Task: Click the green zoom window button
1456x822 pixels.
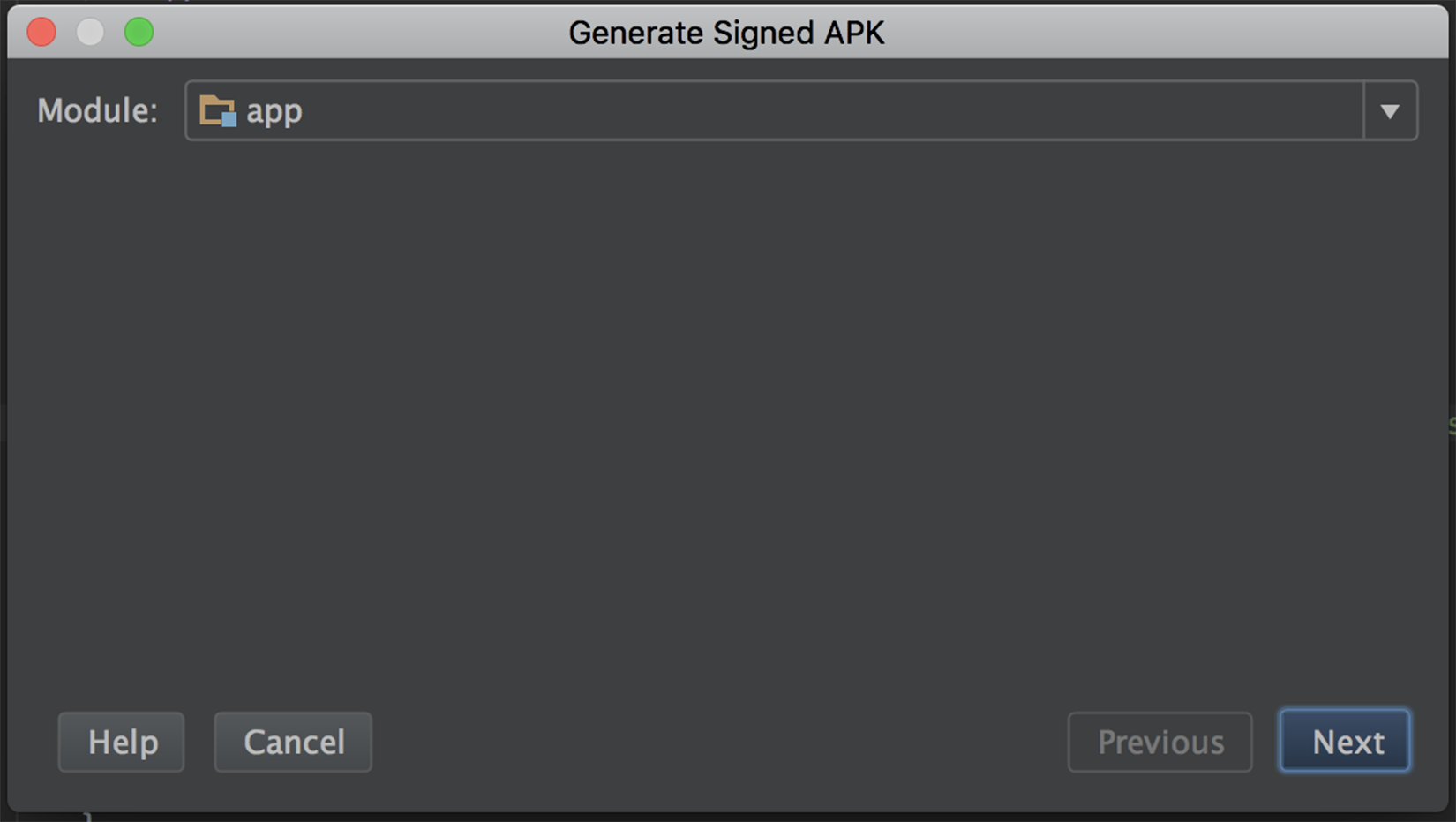Action: (x=139, y=33)
